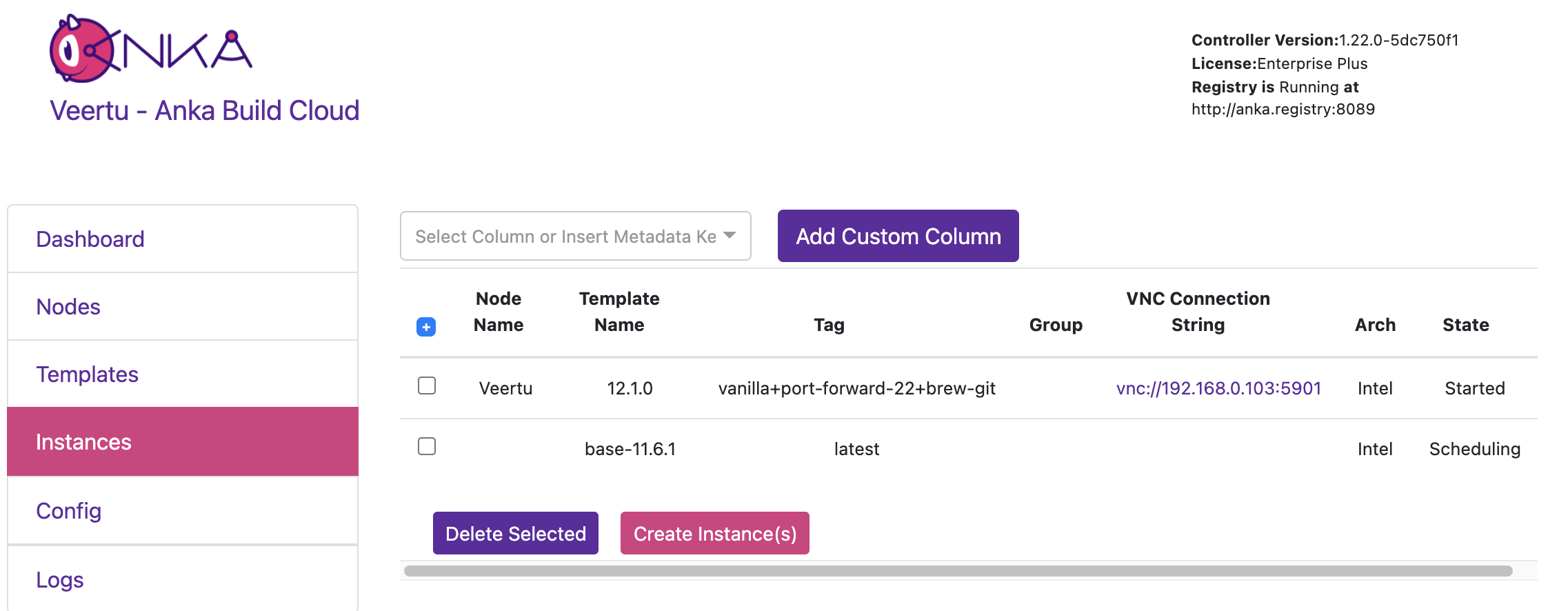Click the Select Column or Metadata Key field
Viewport: 1568px width, 611px height.
(x=565, y=236)
